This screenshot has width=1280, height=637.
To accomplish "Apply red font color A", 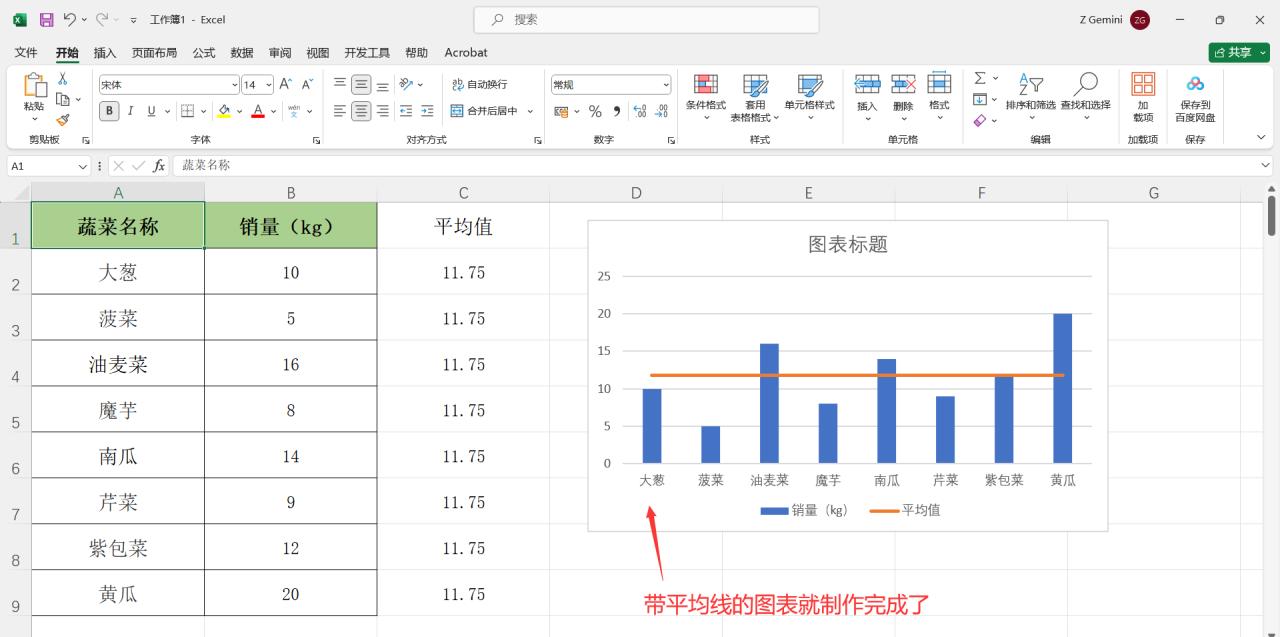I will coord(258,111).
